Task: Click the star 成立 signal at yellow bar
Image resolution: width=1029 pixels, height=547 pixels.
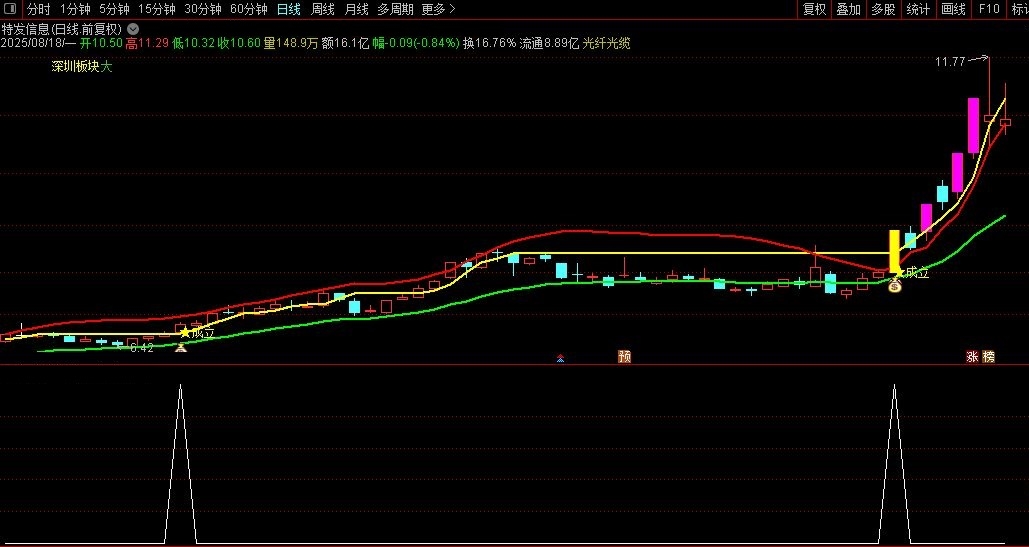Action: click(912, 273)
